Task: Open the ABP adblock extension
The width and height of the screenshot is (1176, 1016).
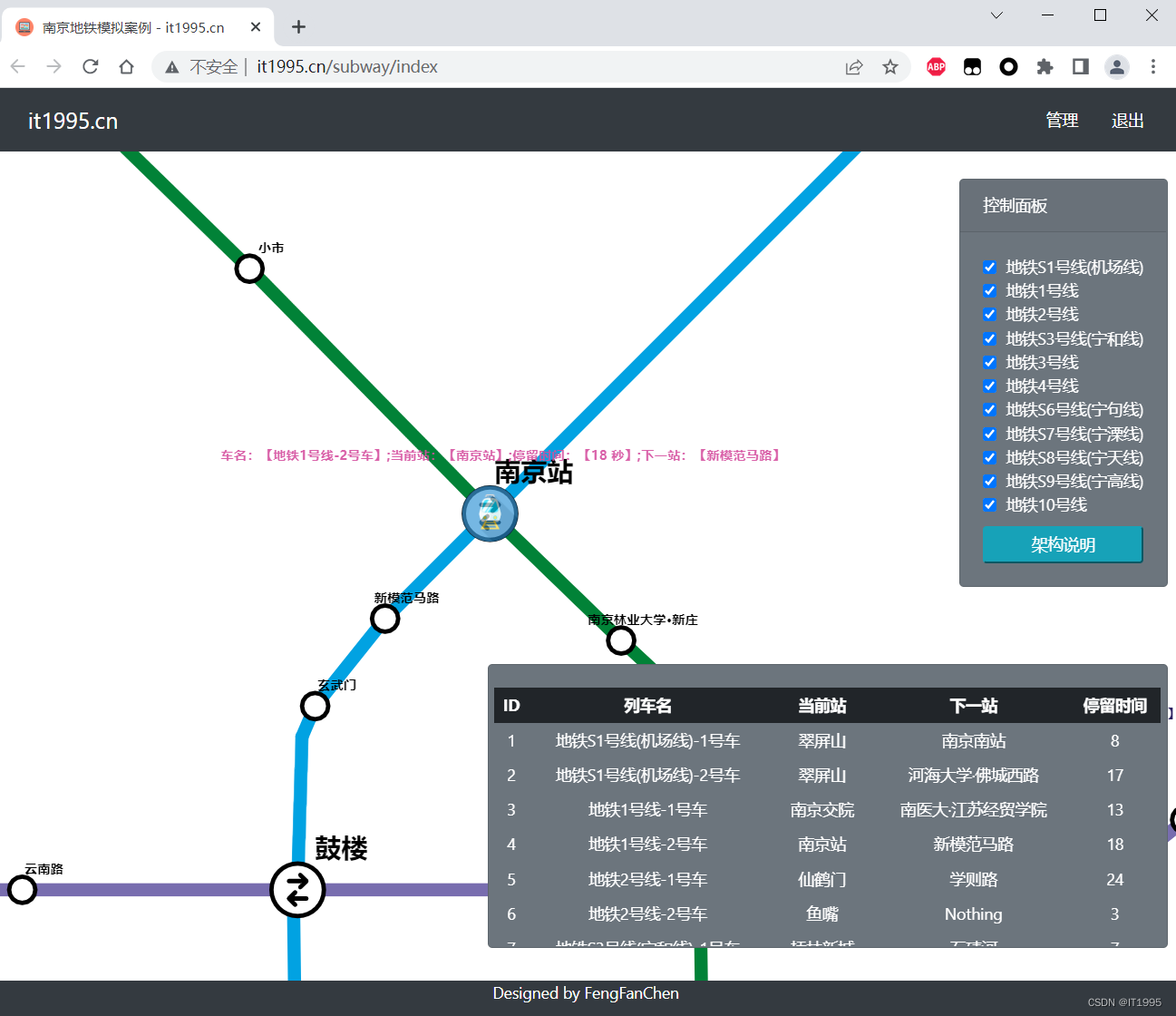Action: (937, 66)
